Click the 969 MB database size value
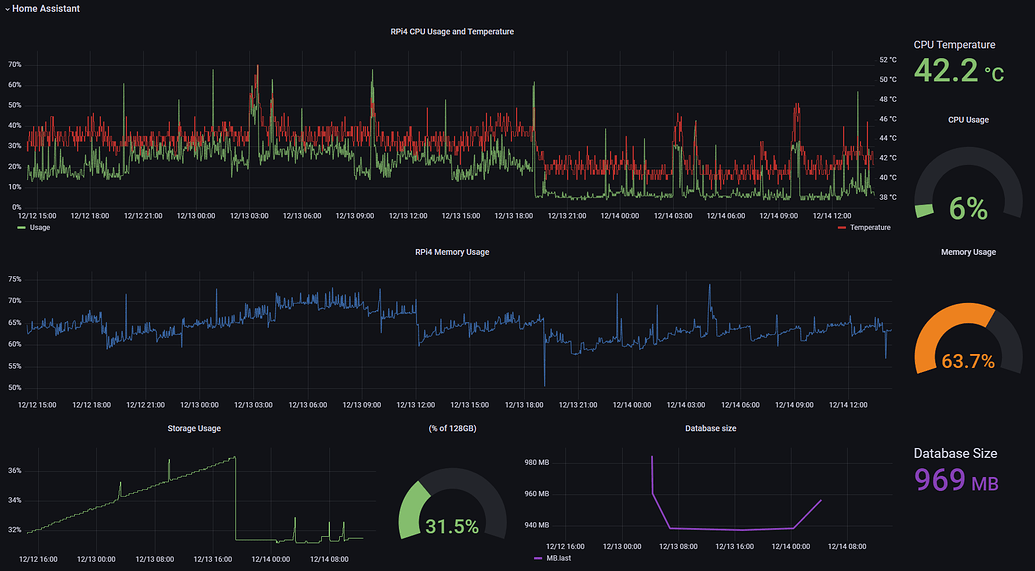The image size is (1035, 571). (x=956, y=480)
